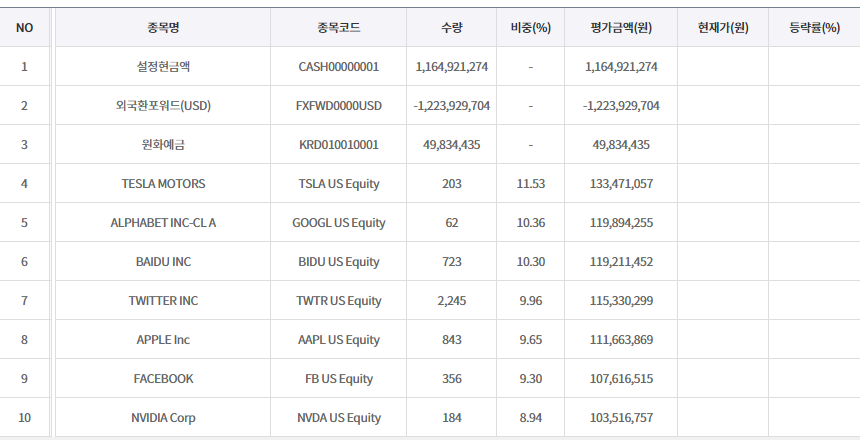The height and width of the screenshot is (440, 865).
Task: Select the ALPHABET INC-CL A cell
Action: pos(163,223)
